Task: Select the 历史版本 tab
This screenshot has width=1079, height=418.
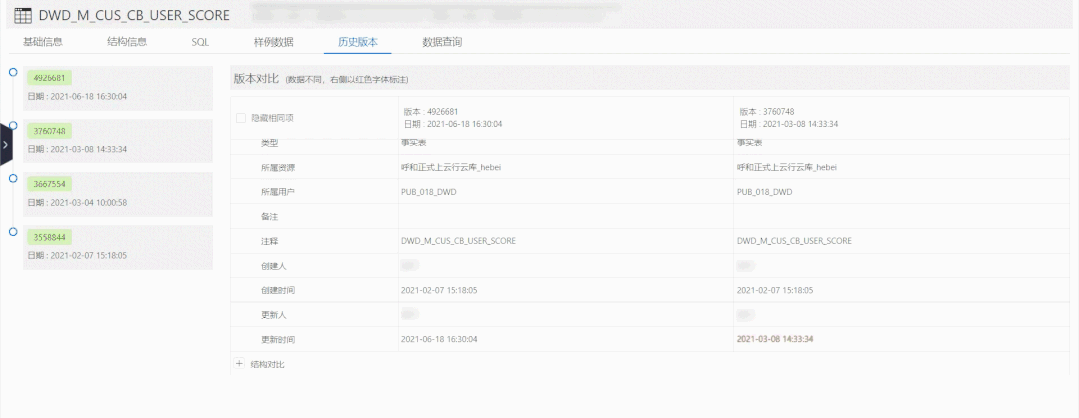Action: 358,42
